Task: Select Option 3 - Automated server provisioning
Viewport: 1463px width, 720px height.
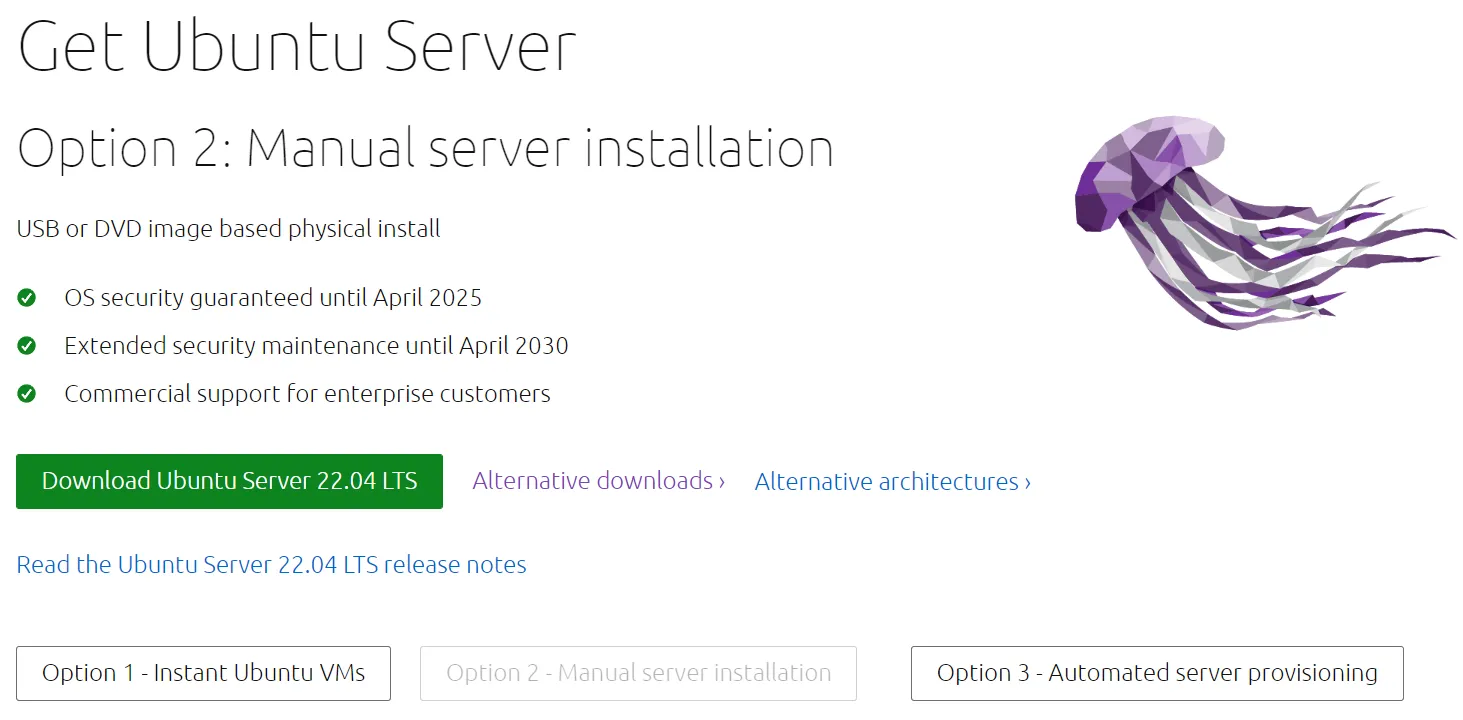Action: coord(1156,673)
